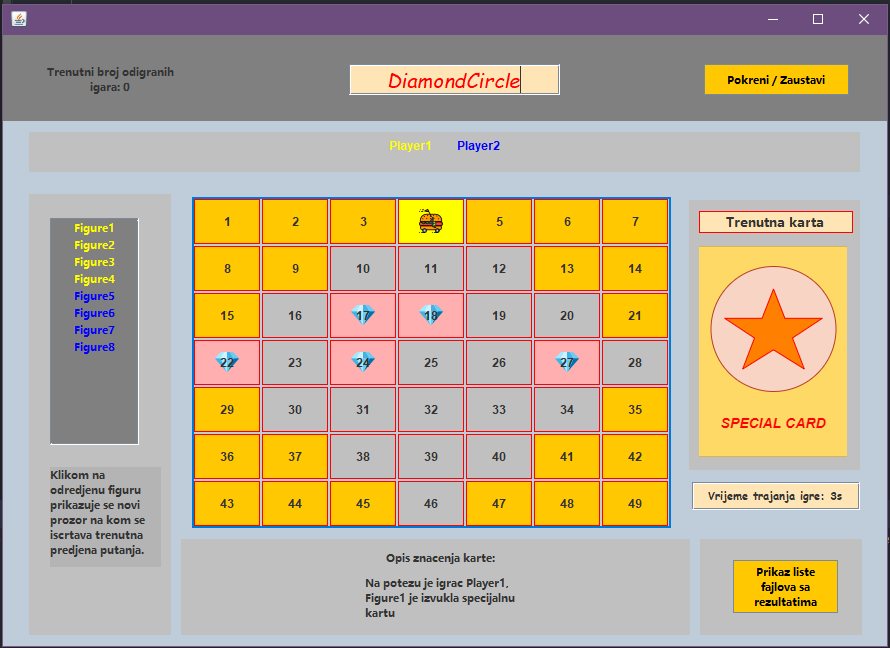This screenshot has height=648, width=890.
Task: Click board field 35
Action: (635, 410)
